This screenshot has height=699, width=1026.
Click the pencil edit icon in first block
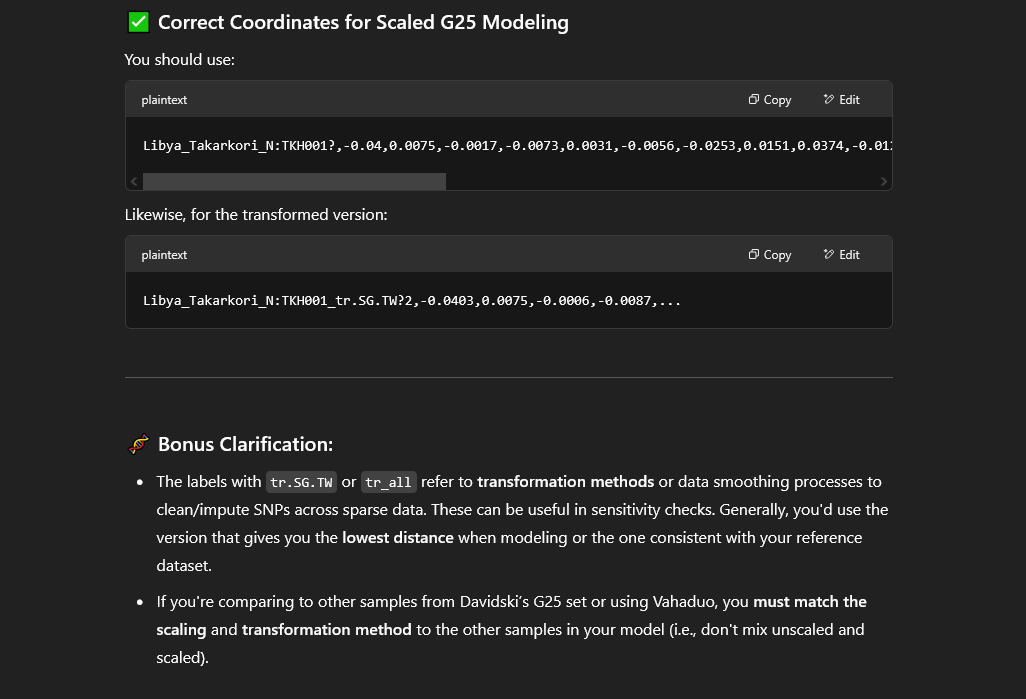[828, 99]
